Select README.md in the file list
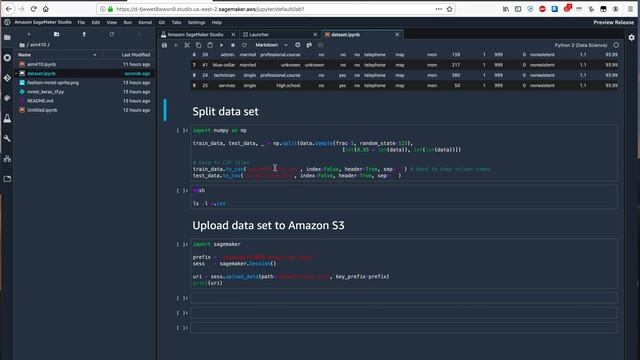The height and width of the screenshot is (360, 640). (x=84, y=101)
